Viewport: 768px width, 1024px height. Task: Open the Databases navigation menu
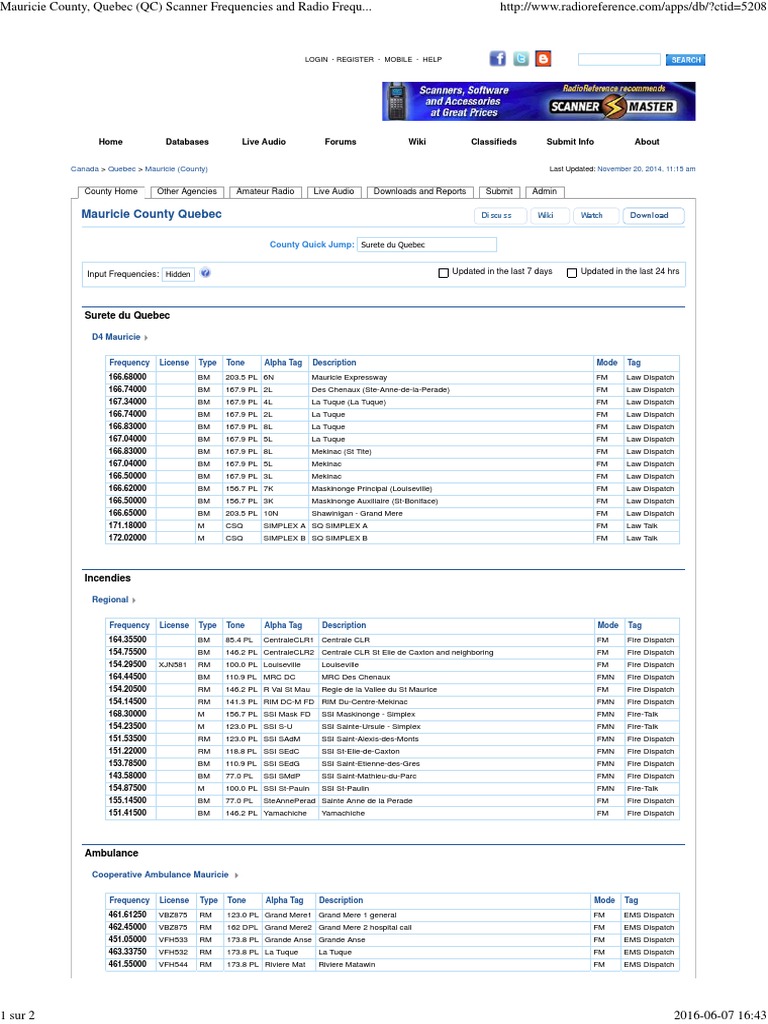[x=187, y=142]
